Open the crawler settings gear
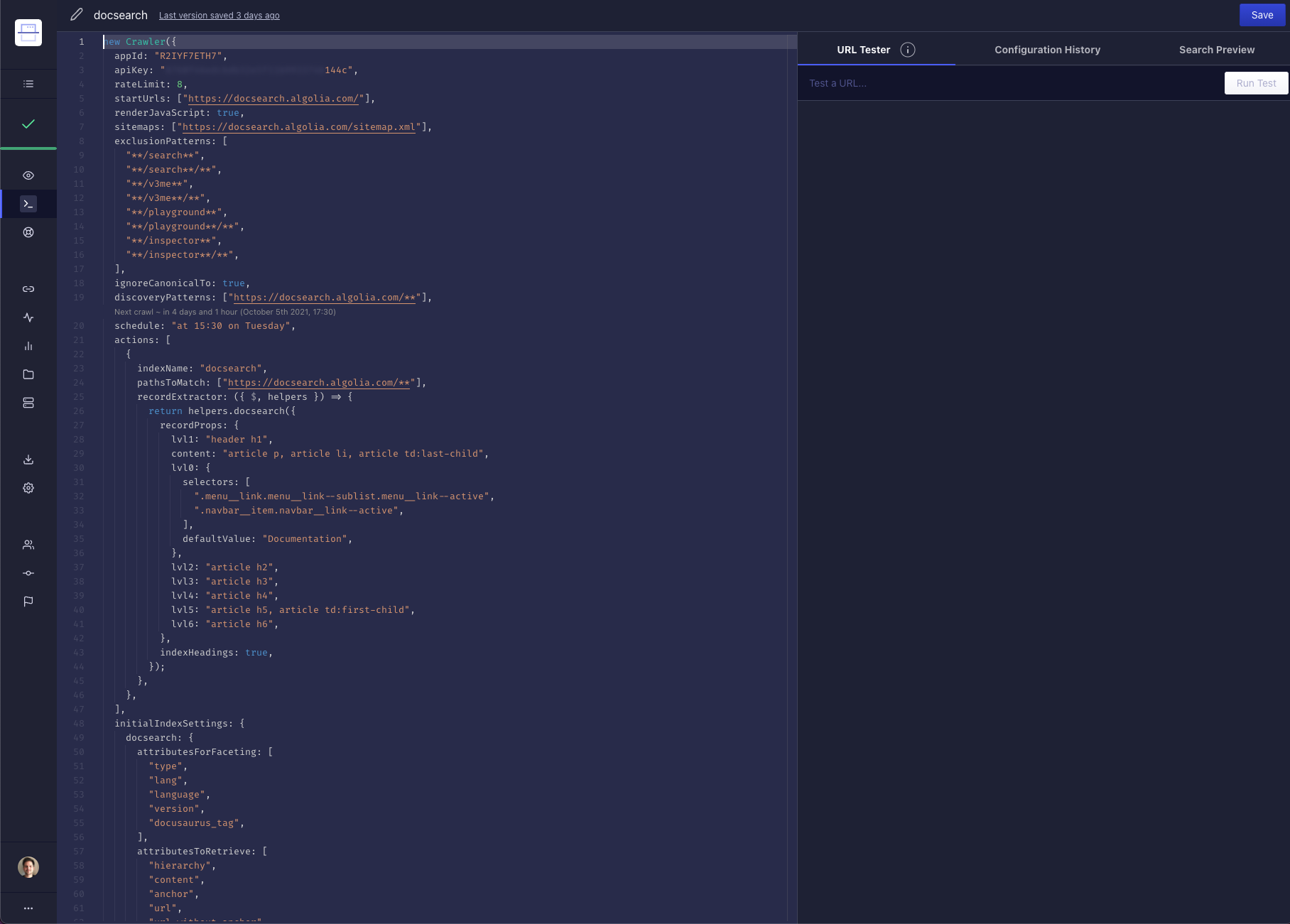Image resolution: width=1290 pixels, height=924 pixels. click(x=28, y=488)
